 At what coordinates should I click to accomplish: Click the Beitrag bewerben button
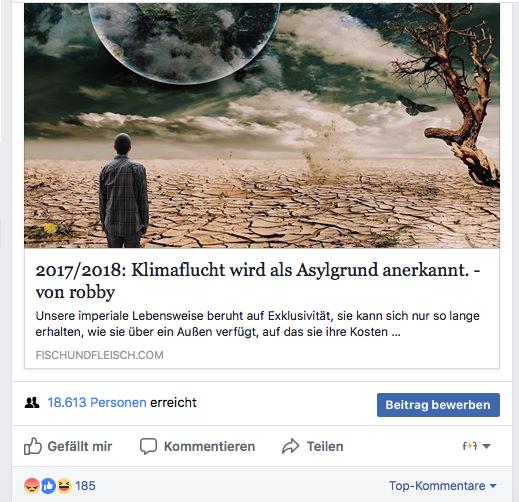[438, 405]
